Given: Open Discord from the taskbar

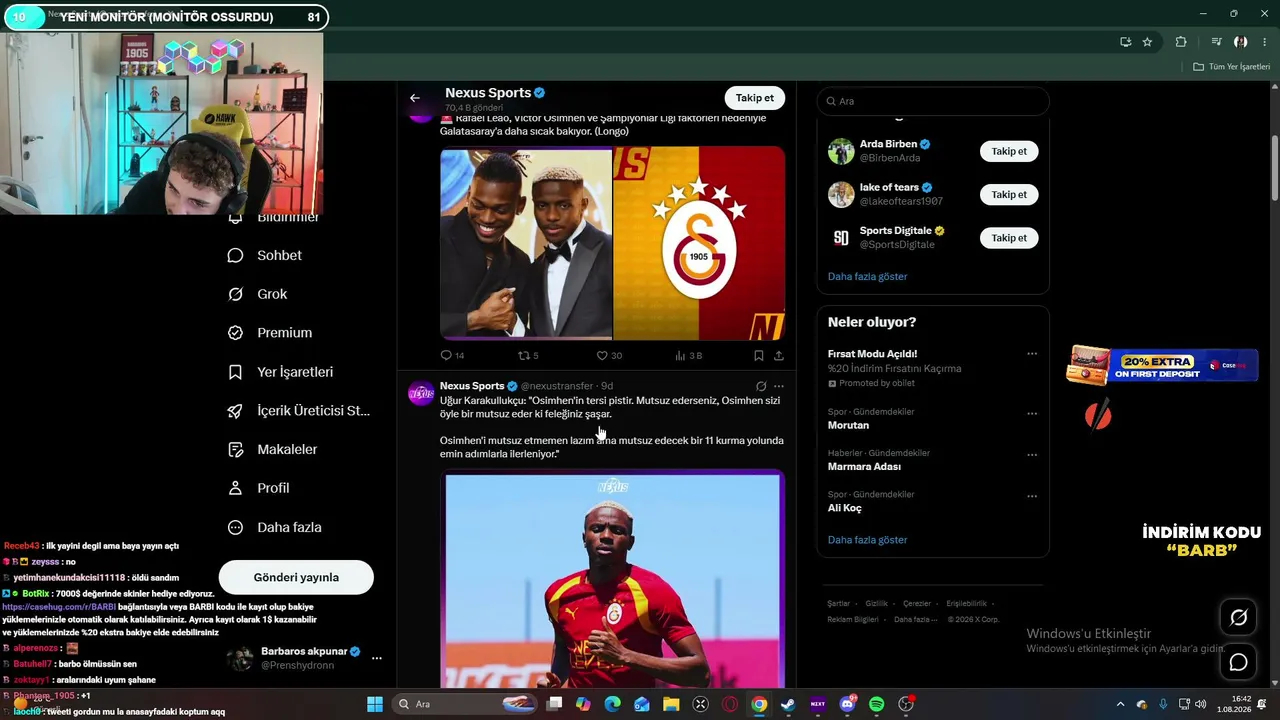Looking at the screenshot, I should coord(847,704).
